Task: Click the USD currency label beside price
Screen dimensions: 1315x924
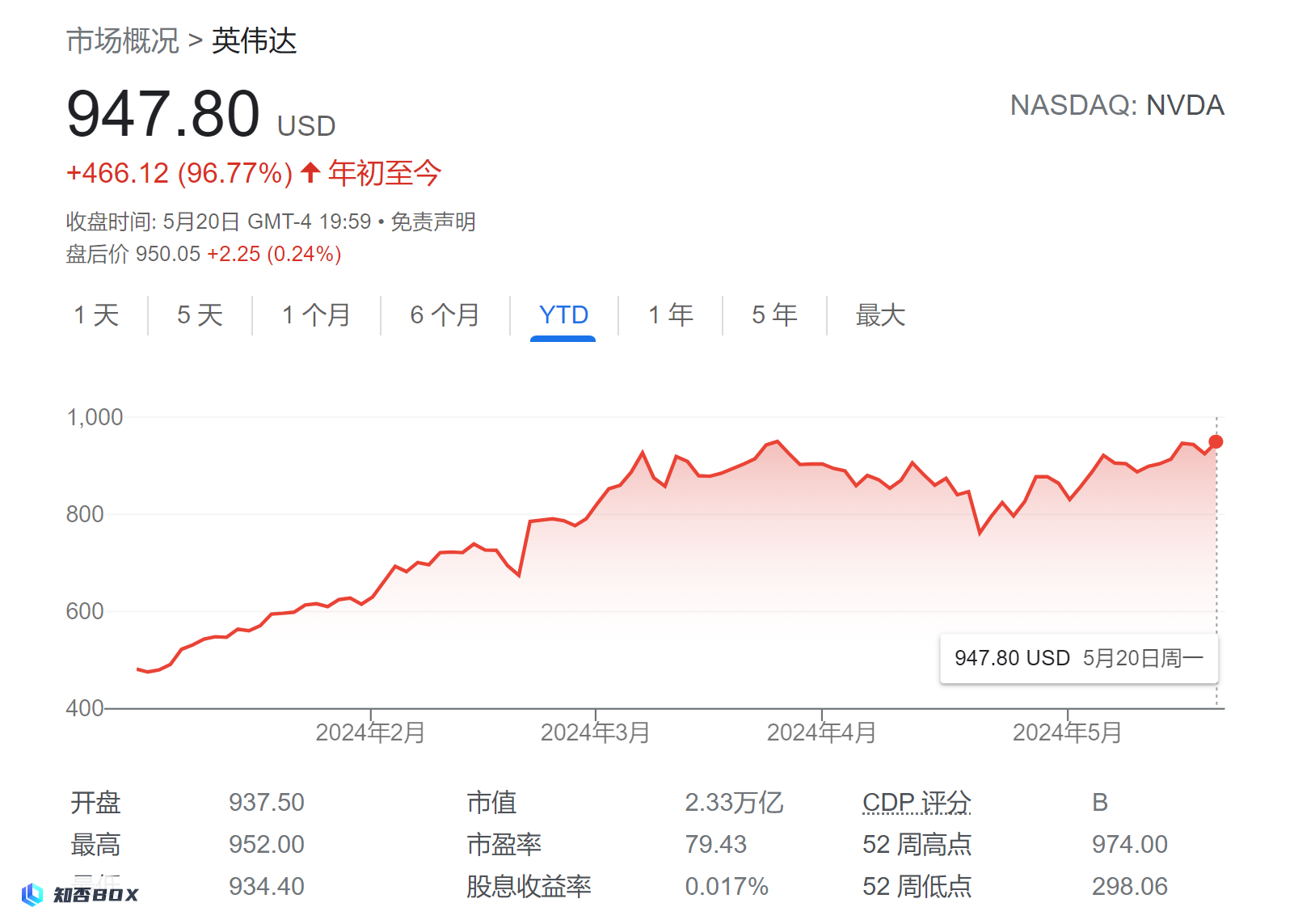Action: tap(306, 126)
